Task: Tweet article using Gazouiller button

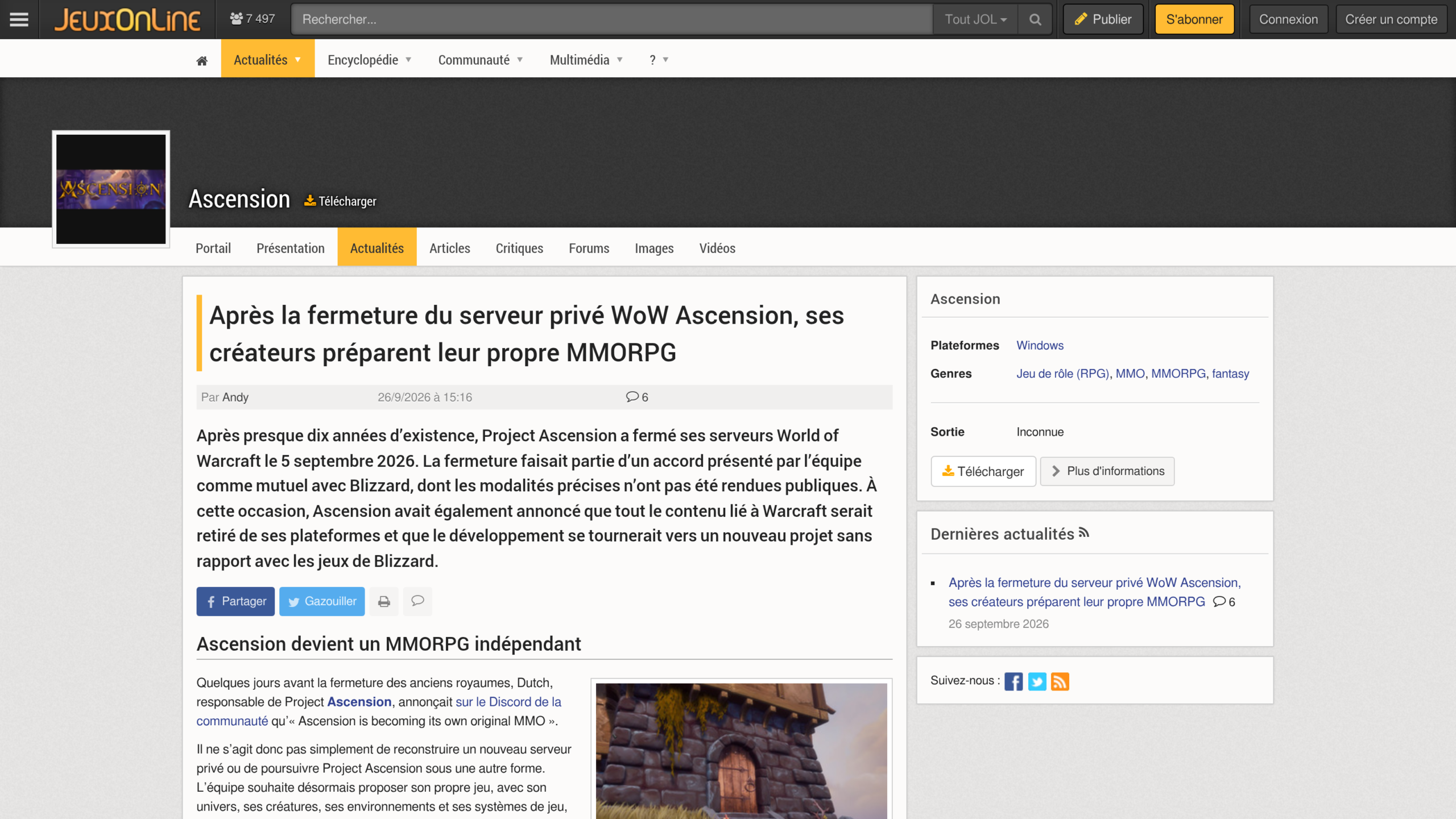Action: (322, 601)
